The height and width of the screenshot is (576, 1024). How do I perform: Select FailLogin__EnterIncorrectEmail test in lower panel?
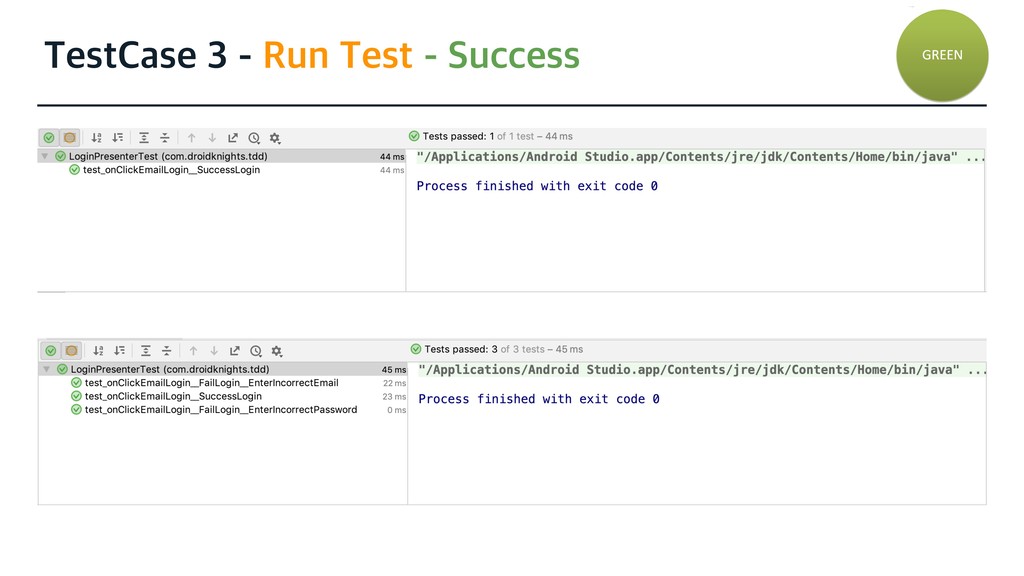pyautogui.click(x=211, y=383)
